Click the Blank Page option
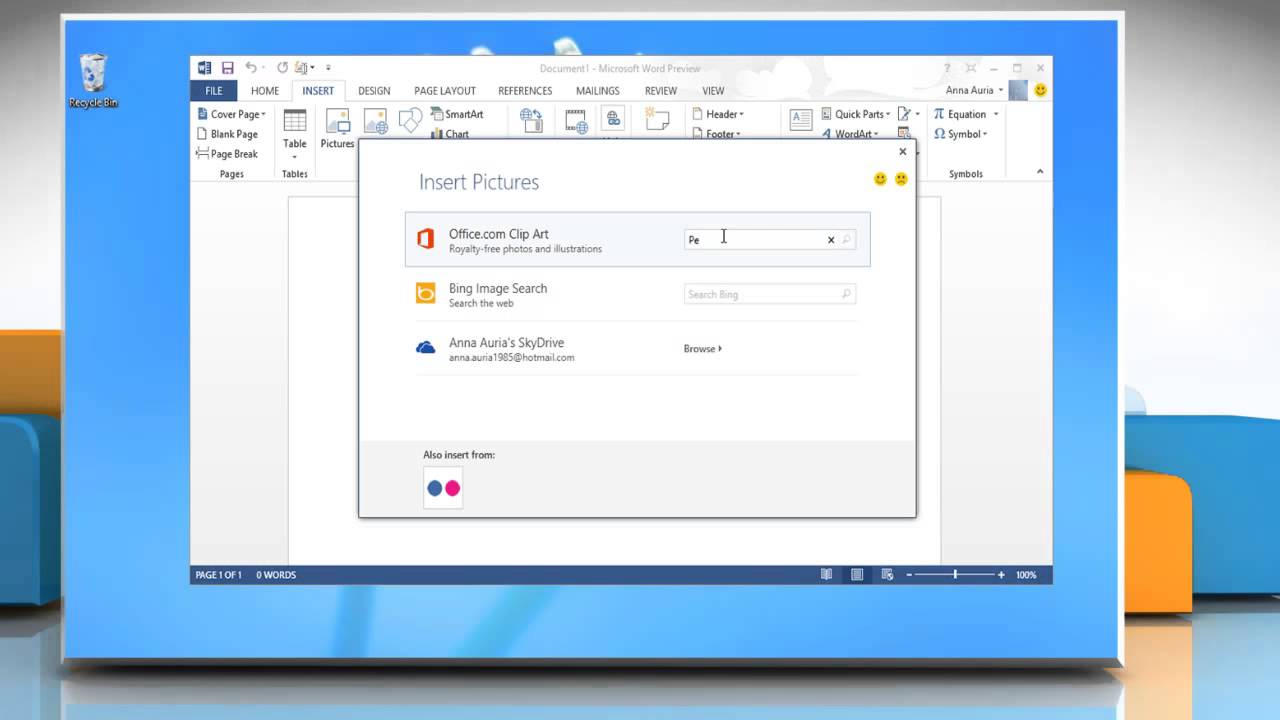This screenshot has width=1280, height=720. point(227,134)
